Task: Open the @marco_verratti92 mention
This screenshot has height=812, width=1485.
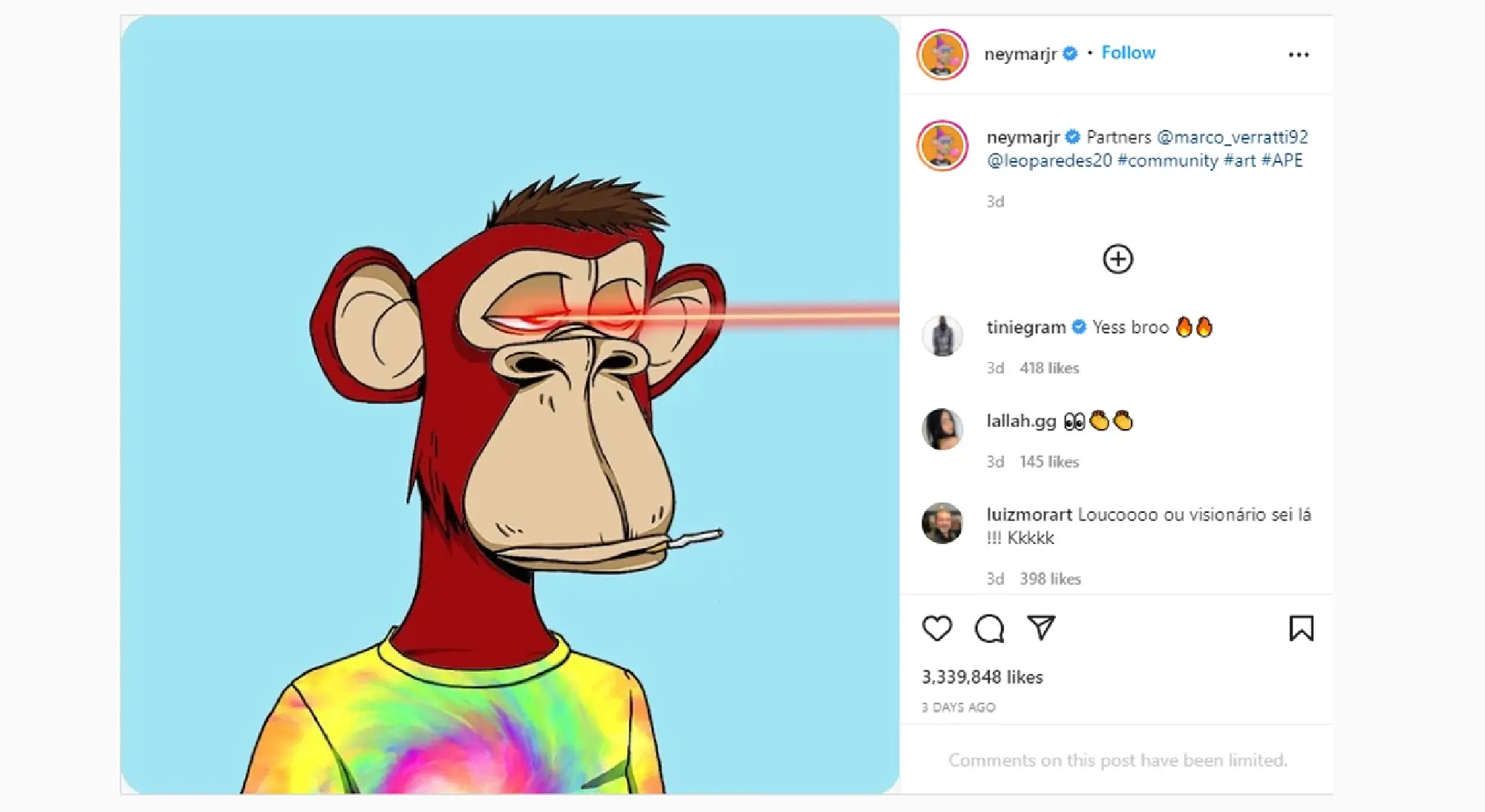Action: pos(1232,137)
